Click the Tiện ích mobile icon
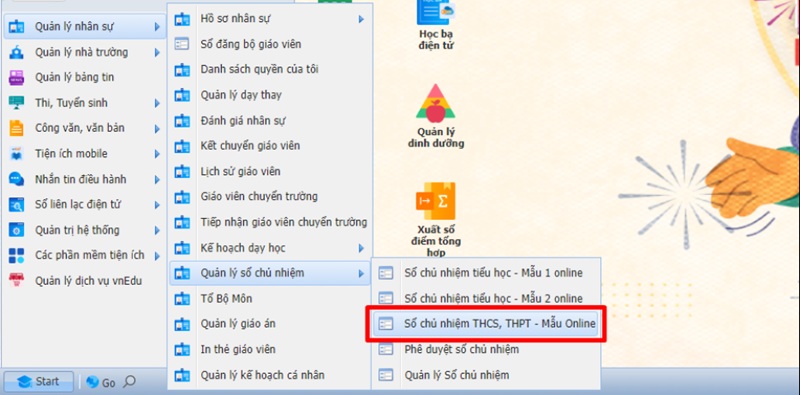This screenshot has height=395, width=800. coord(16,154)
